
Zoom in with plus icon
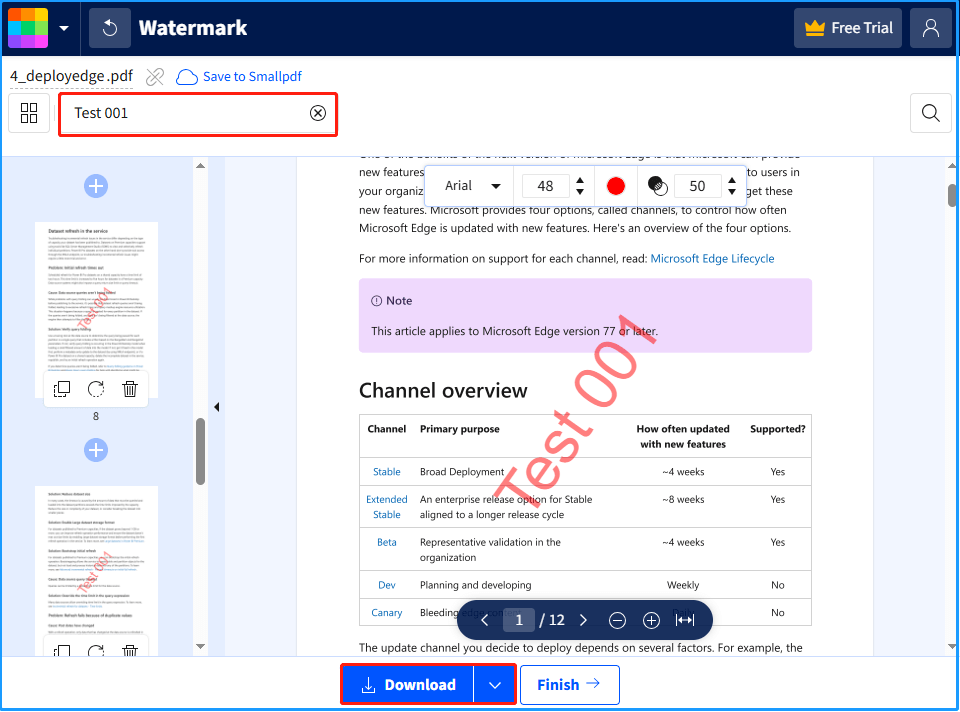pos(651,621)
